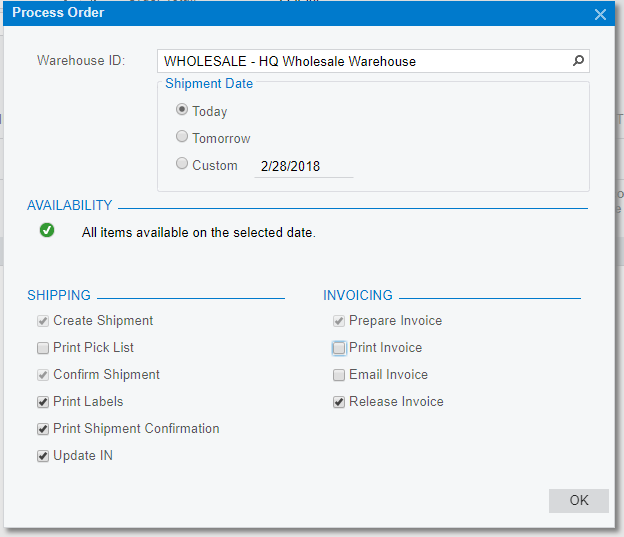Enable the Print Pick List checkbox
624x537 pixels.
pyautogui.click(x=43, y=348)
